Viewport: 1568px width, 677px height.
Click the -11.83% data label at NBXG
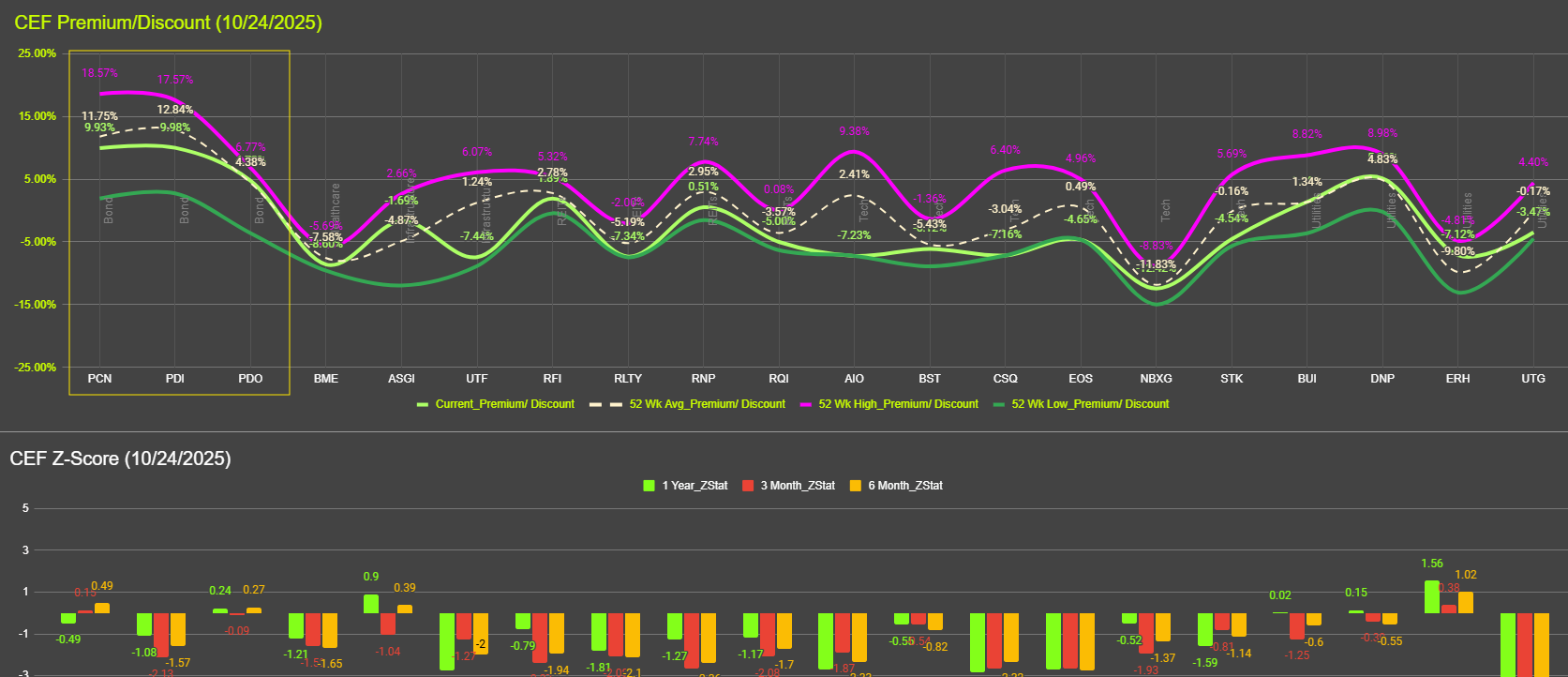(1156, 265)
